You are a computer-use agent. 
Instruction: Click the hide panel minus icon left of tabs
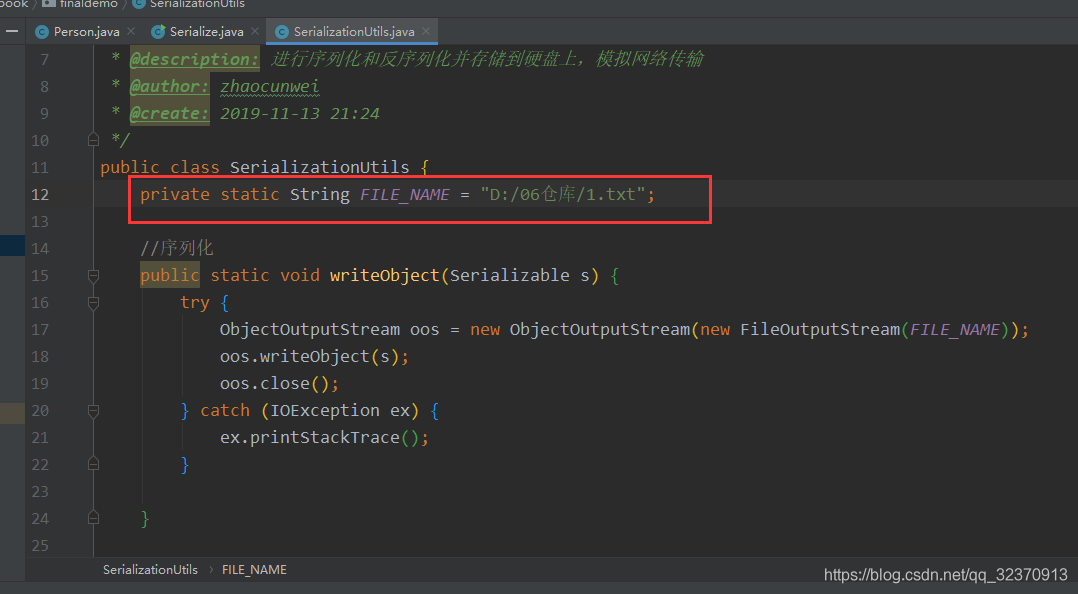pos(12,31)
